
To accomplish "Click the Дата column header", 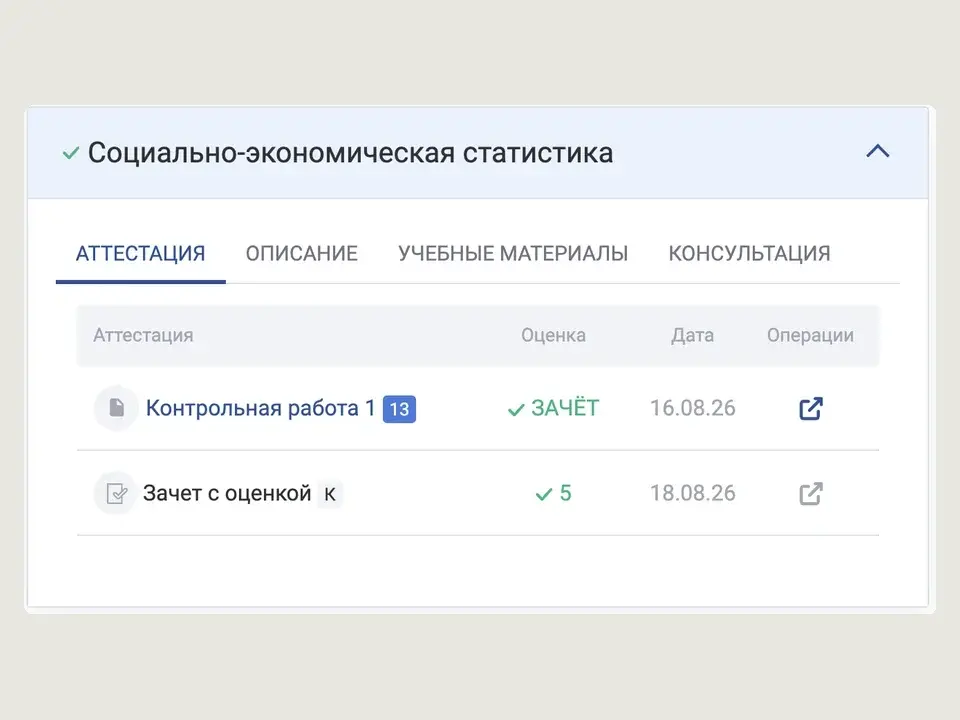I will click(x=692, y=336).
